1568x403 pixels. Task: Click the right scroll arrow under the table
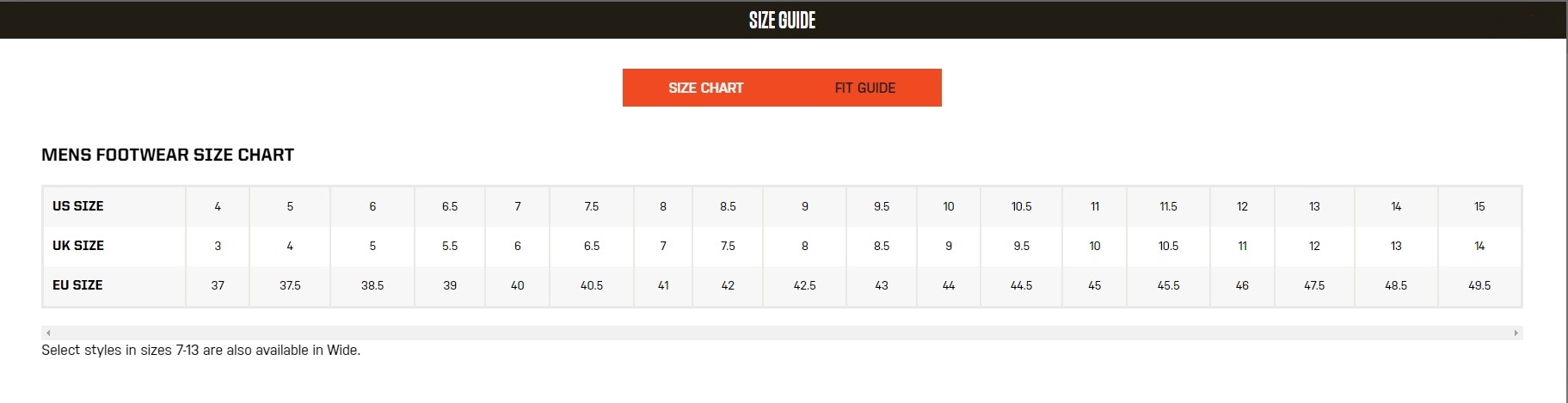1516,333
